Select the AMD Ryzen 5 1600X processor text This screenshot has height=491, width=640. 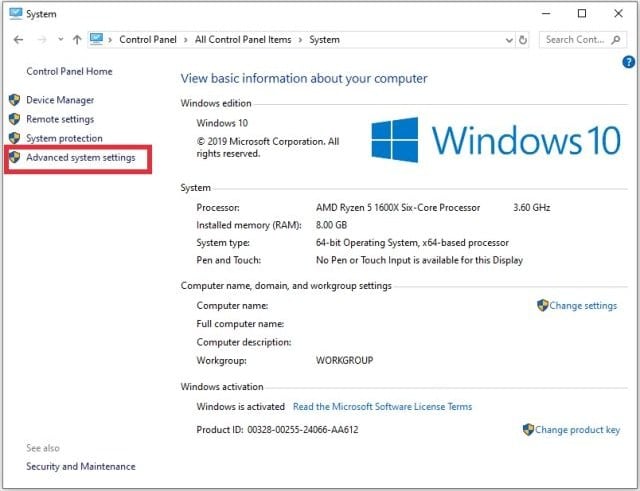pyautogui.click(x=398, y=208)
